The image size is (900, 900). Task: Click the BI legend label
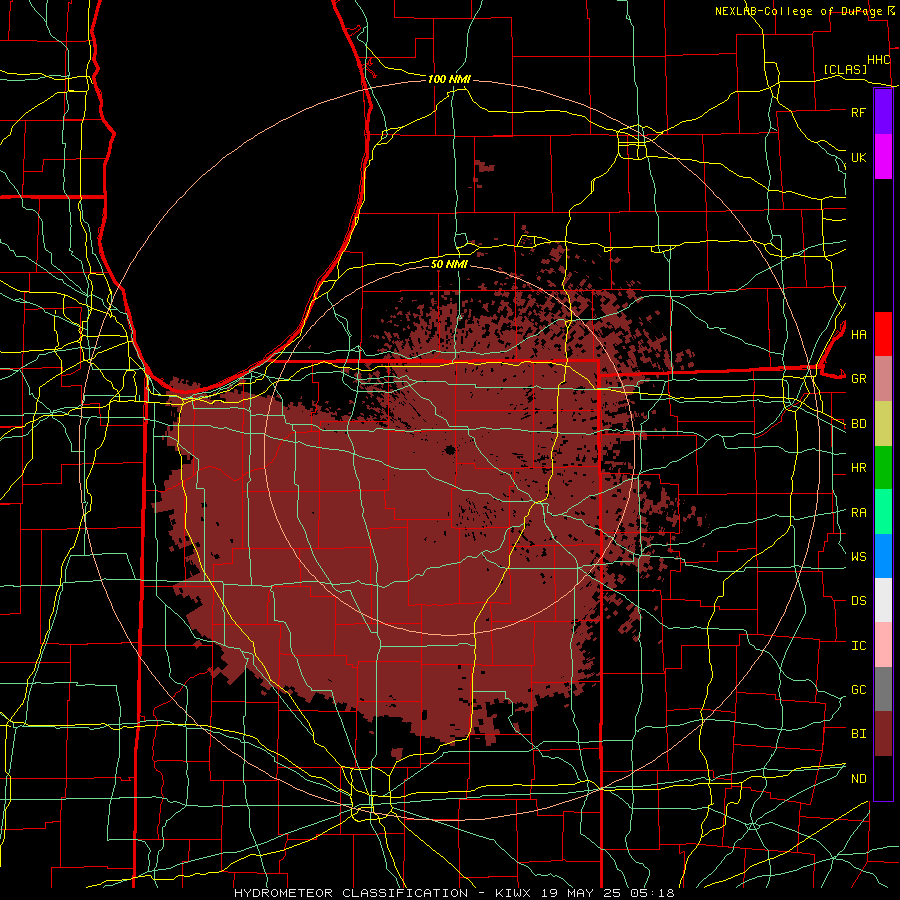pos(858,734)
